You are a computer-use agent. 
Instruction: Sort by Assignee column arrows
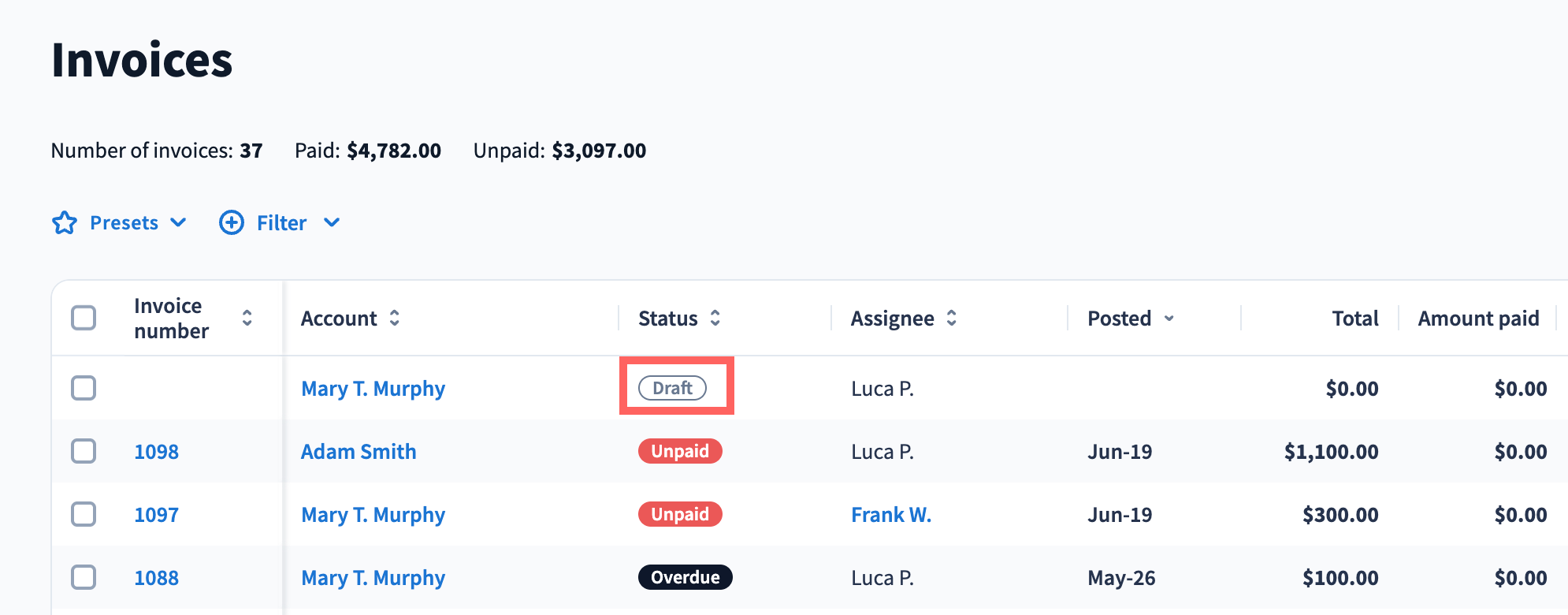(952, 318)
